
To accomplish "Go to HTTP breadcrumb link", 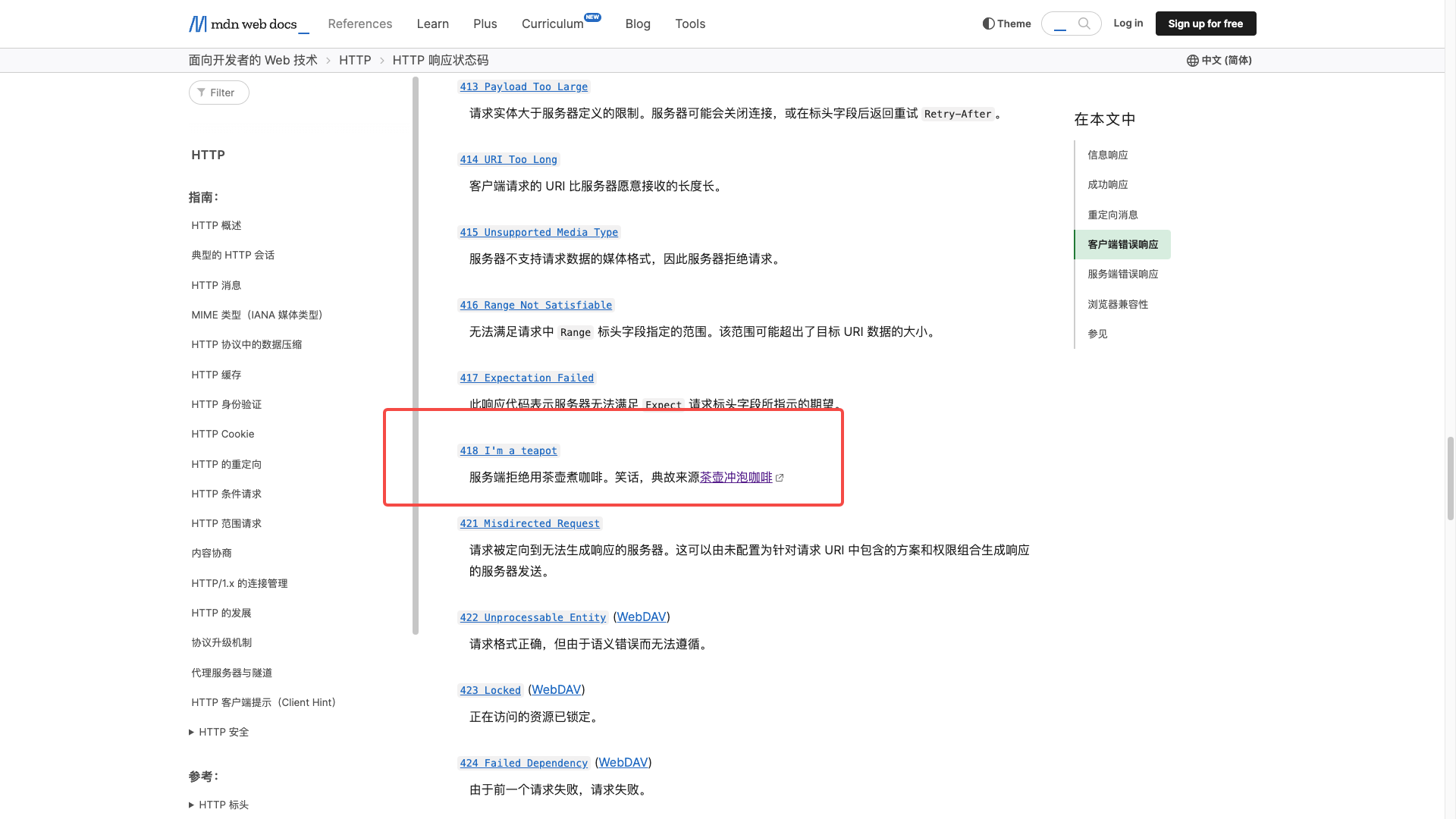I will pos(355,61).
